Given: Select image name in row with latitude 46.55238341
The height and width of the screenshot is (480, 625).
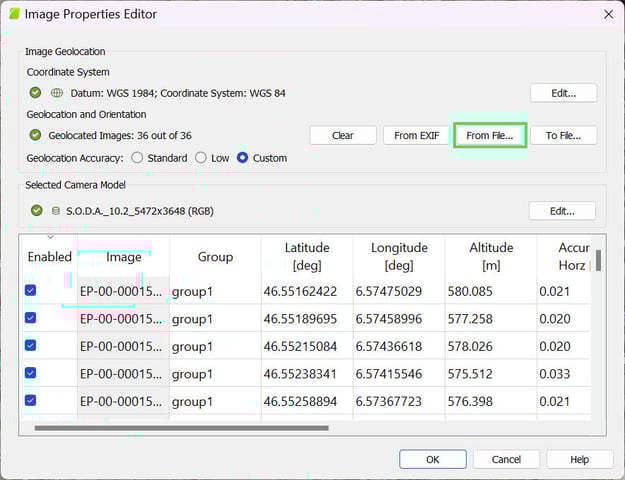Looking at the screenshot, I should 123,374.
